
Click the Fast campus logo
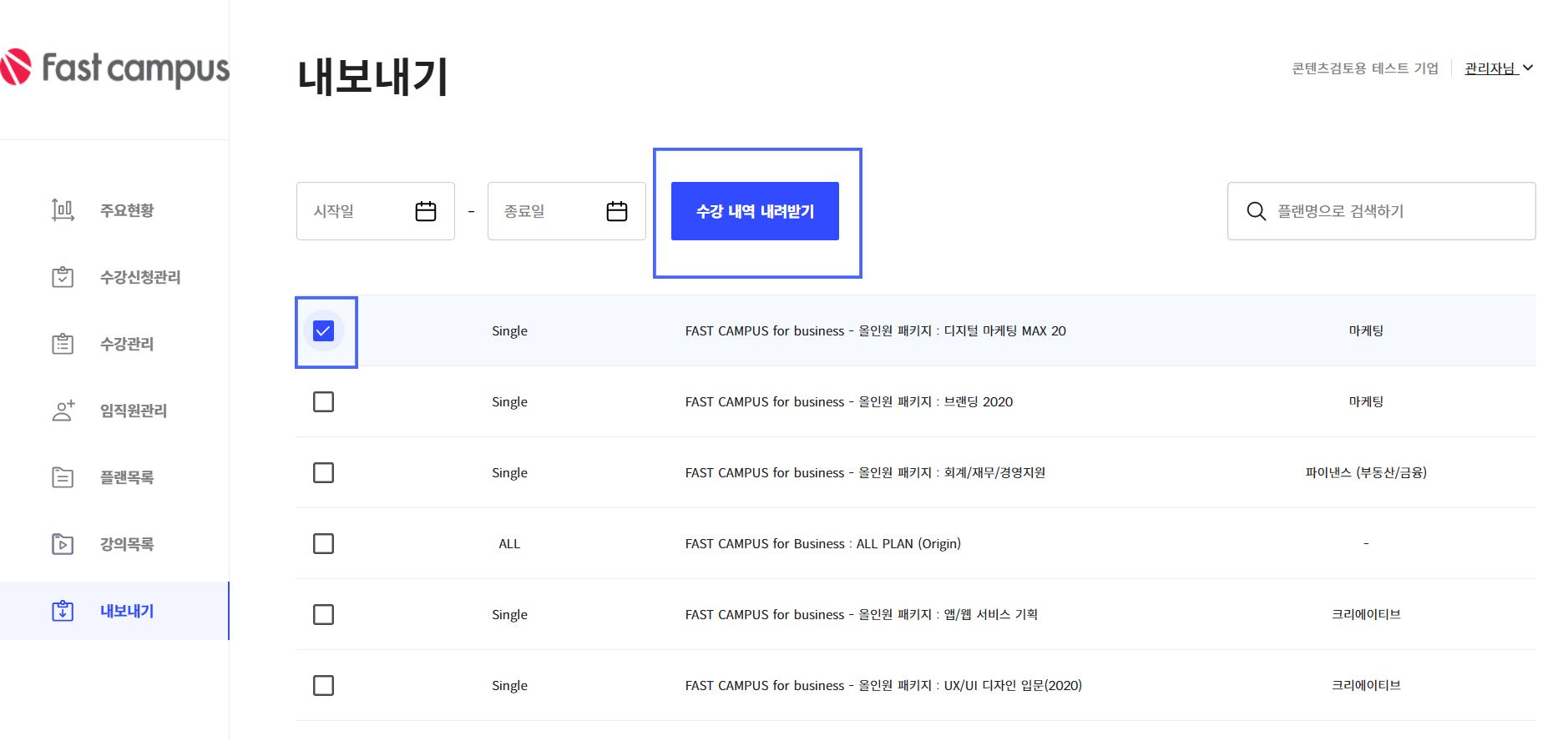point(114,68)
